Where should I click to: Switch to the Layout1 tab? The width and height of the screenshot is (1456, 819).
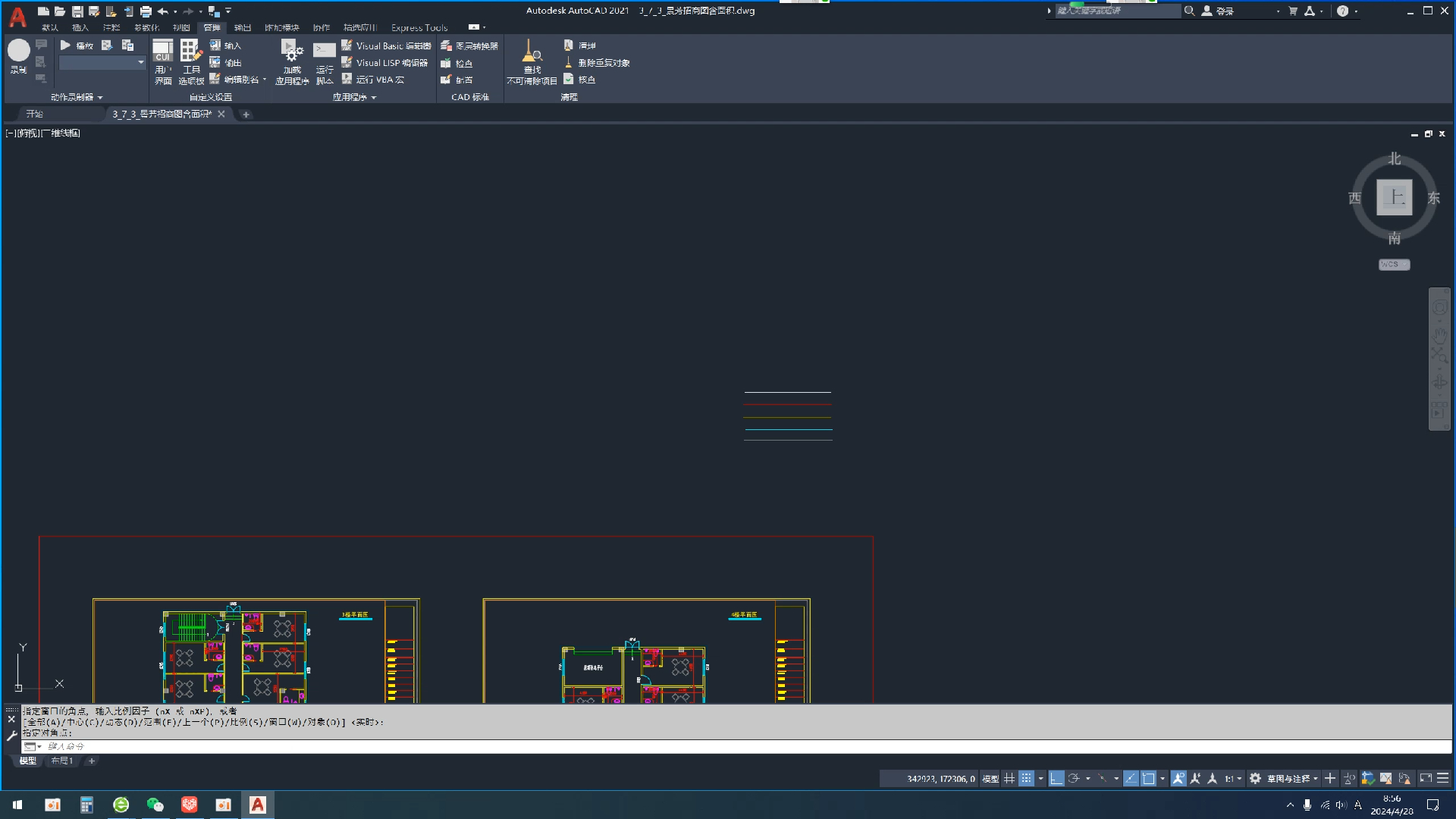[x=62, y=761]
